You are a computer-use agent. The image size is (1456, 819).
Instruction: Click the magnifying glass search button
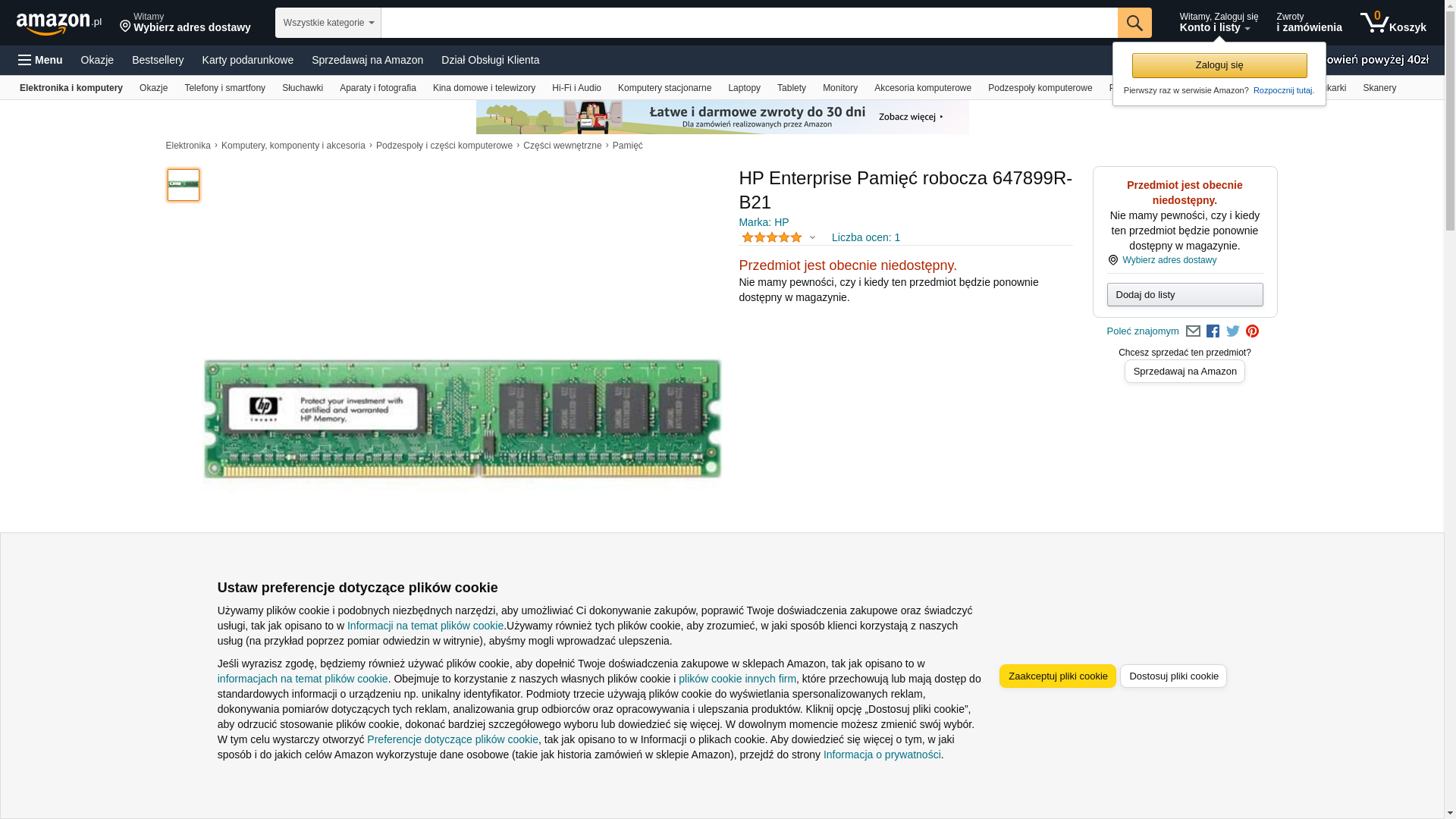click(1134, 23)
